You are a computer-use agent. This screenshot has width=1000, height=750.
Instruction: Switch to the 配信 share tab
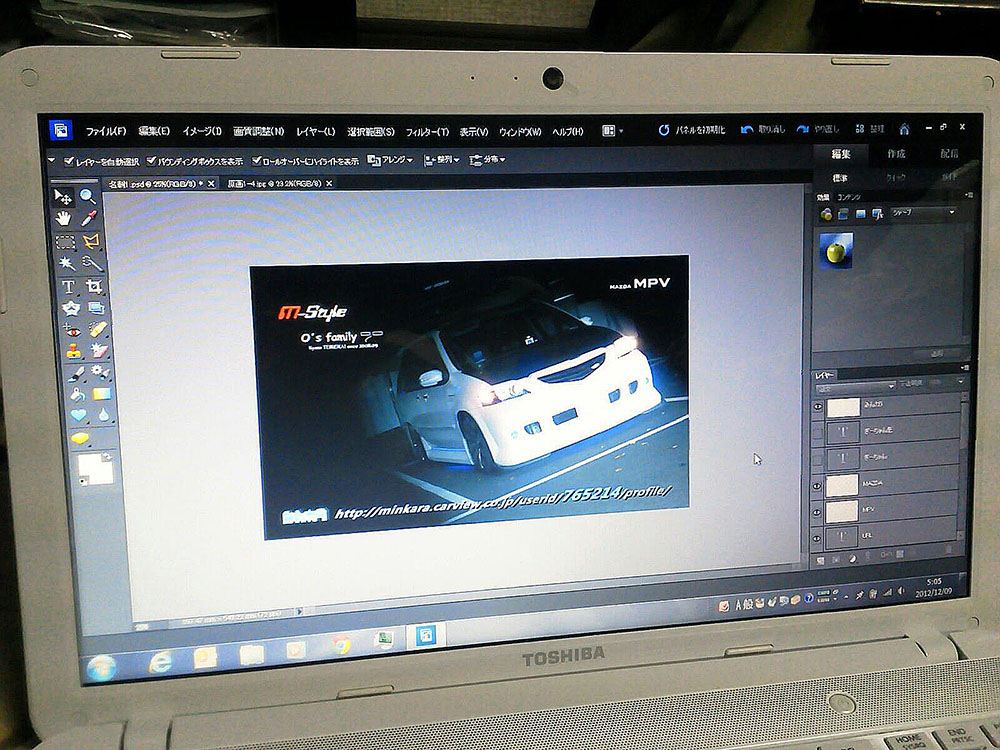click(x=950, y=154)
